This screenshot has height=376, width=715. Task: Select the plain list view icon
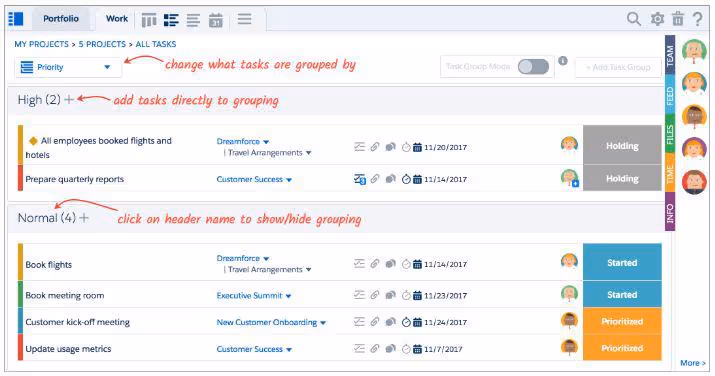click(x=193, y=20)
